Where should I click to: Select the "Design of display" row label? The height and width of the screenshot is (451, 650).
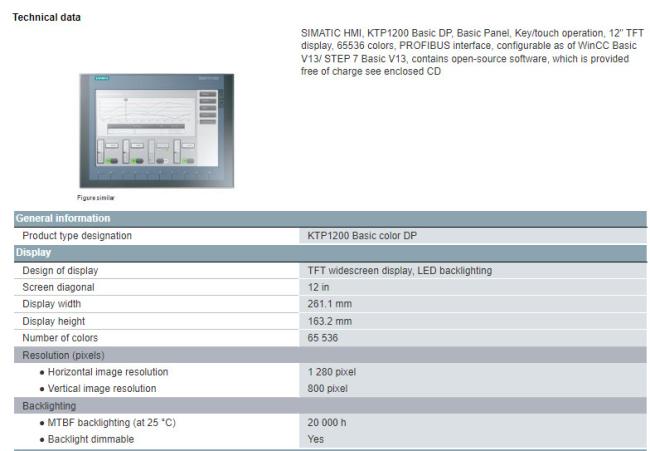pos(60,270)
